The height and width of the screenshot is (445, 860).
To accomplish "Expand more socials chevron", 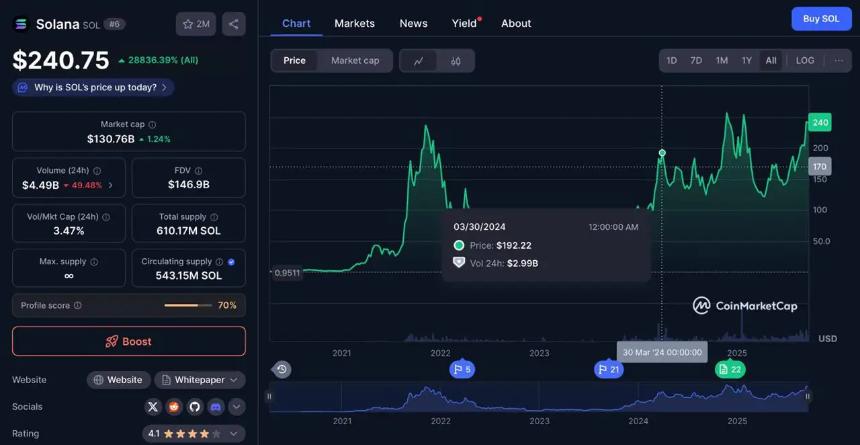I will pyautogui.click(x=237, y=407).
